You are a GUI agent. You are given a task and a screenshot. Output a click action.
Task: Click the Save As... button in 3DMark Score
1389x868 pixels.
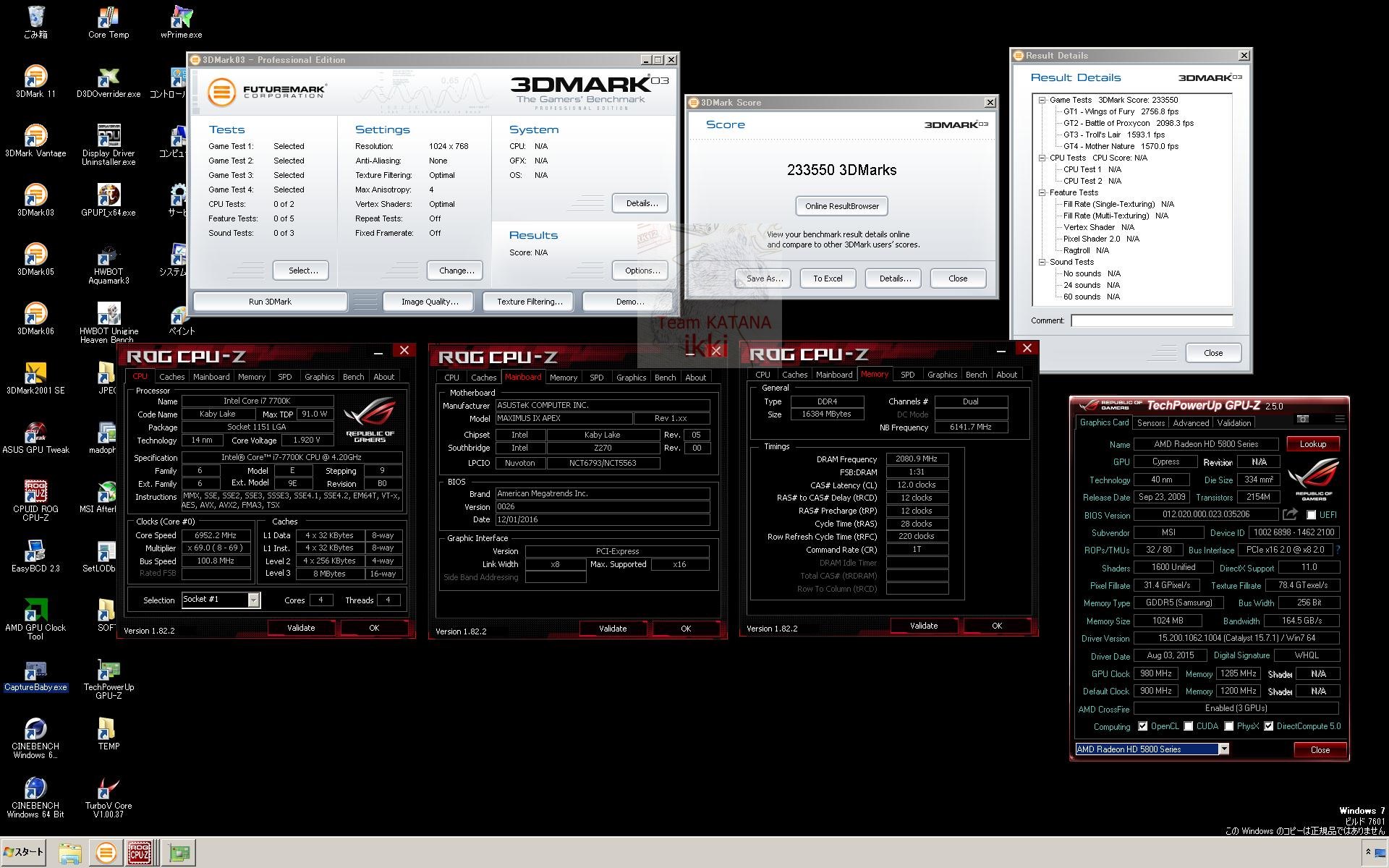click(x=764, y=278)
